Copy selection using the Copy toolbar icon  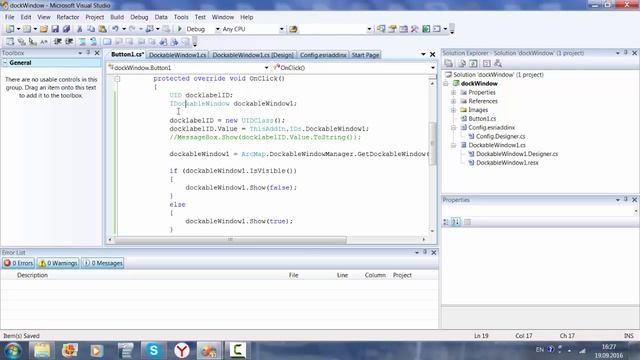(x=91, y=29)
